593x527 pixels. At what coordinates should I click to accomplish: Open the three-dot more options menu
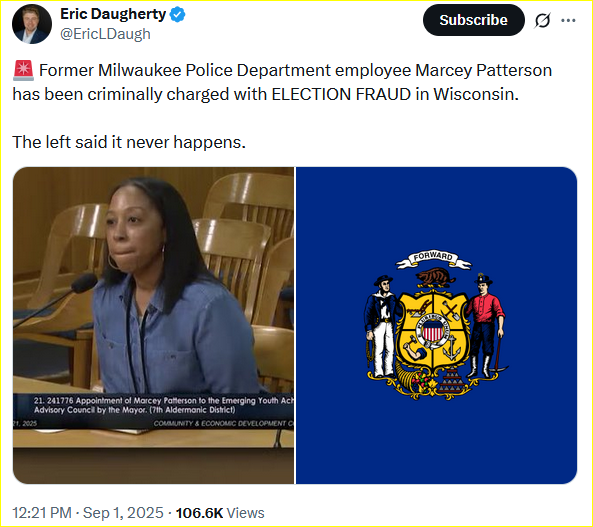(x=568, y=20)
